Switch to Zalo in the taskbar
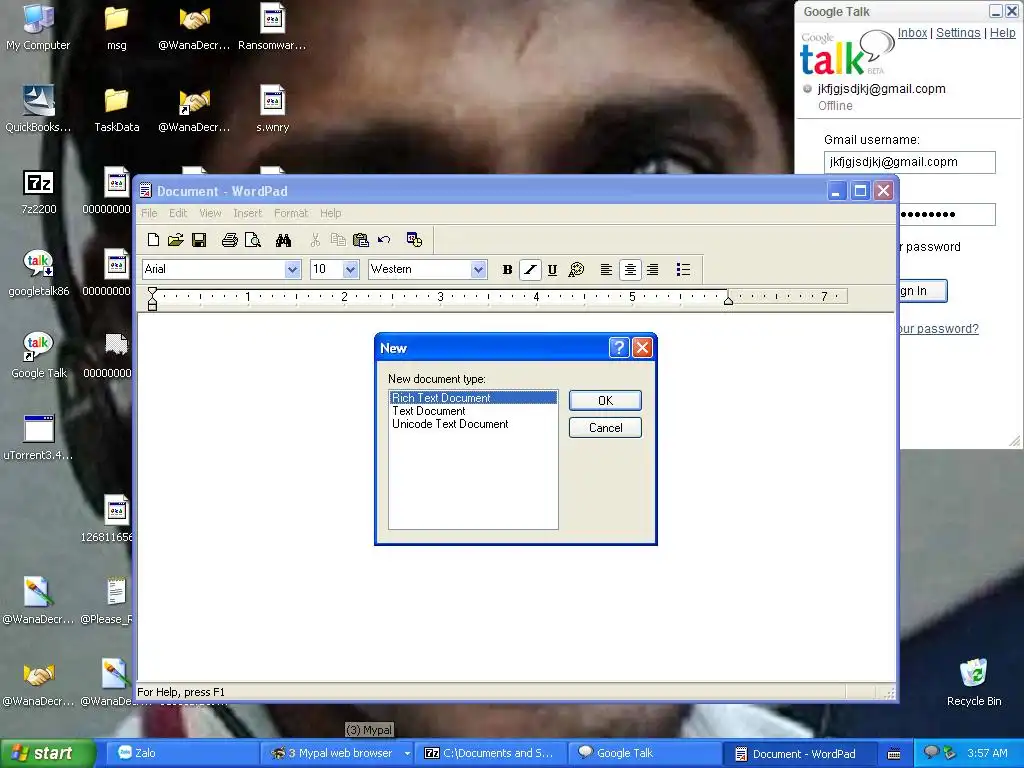 pyautogui.click(x=181, y=753)
